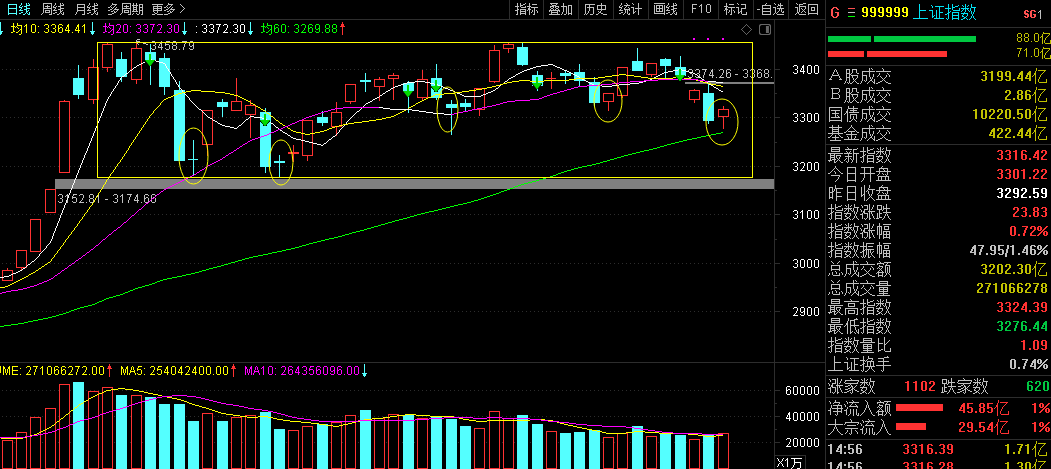Click the SG1 badge icon
1051x469 pixels.
point(1031,13)
